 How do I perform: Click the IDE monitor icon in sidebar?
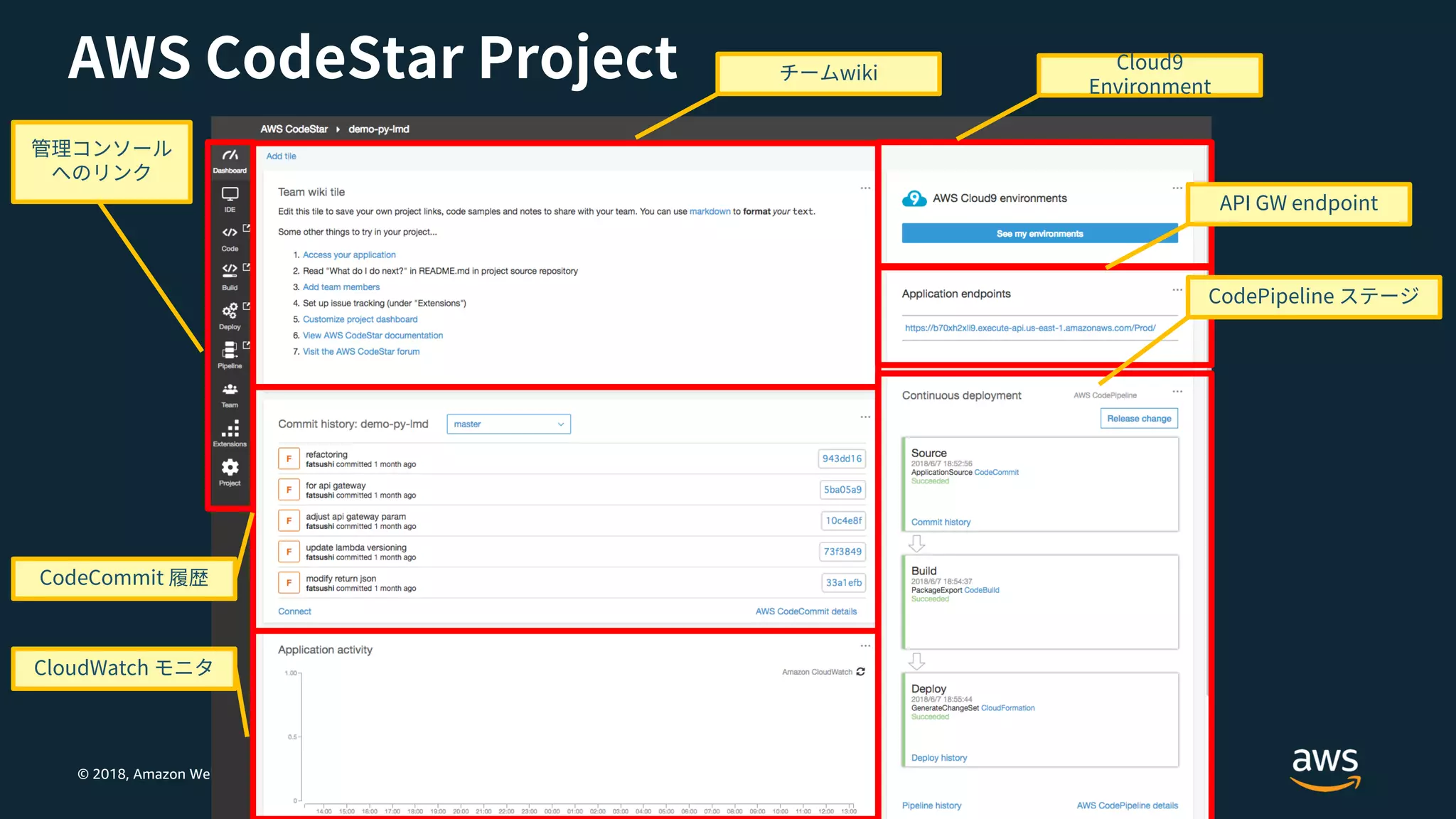(x=230, y=196)
